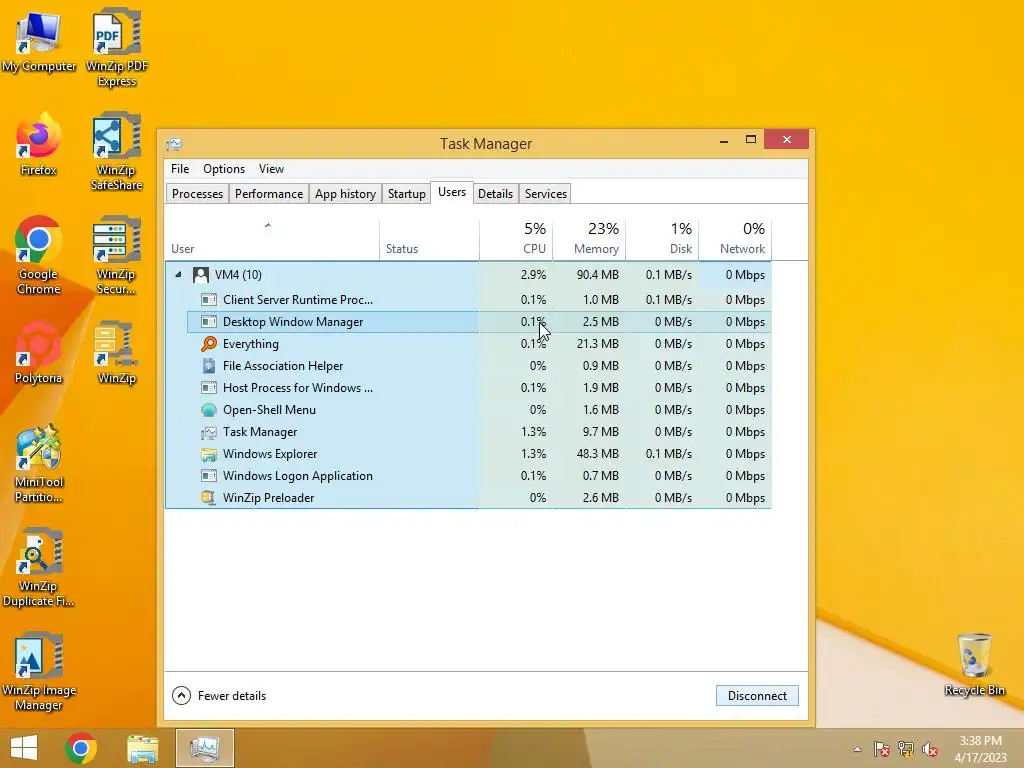Click the 21.3 MB memory value
The width and height of the screenshot is (1024, 768).
point(598,344)
